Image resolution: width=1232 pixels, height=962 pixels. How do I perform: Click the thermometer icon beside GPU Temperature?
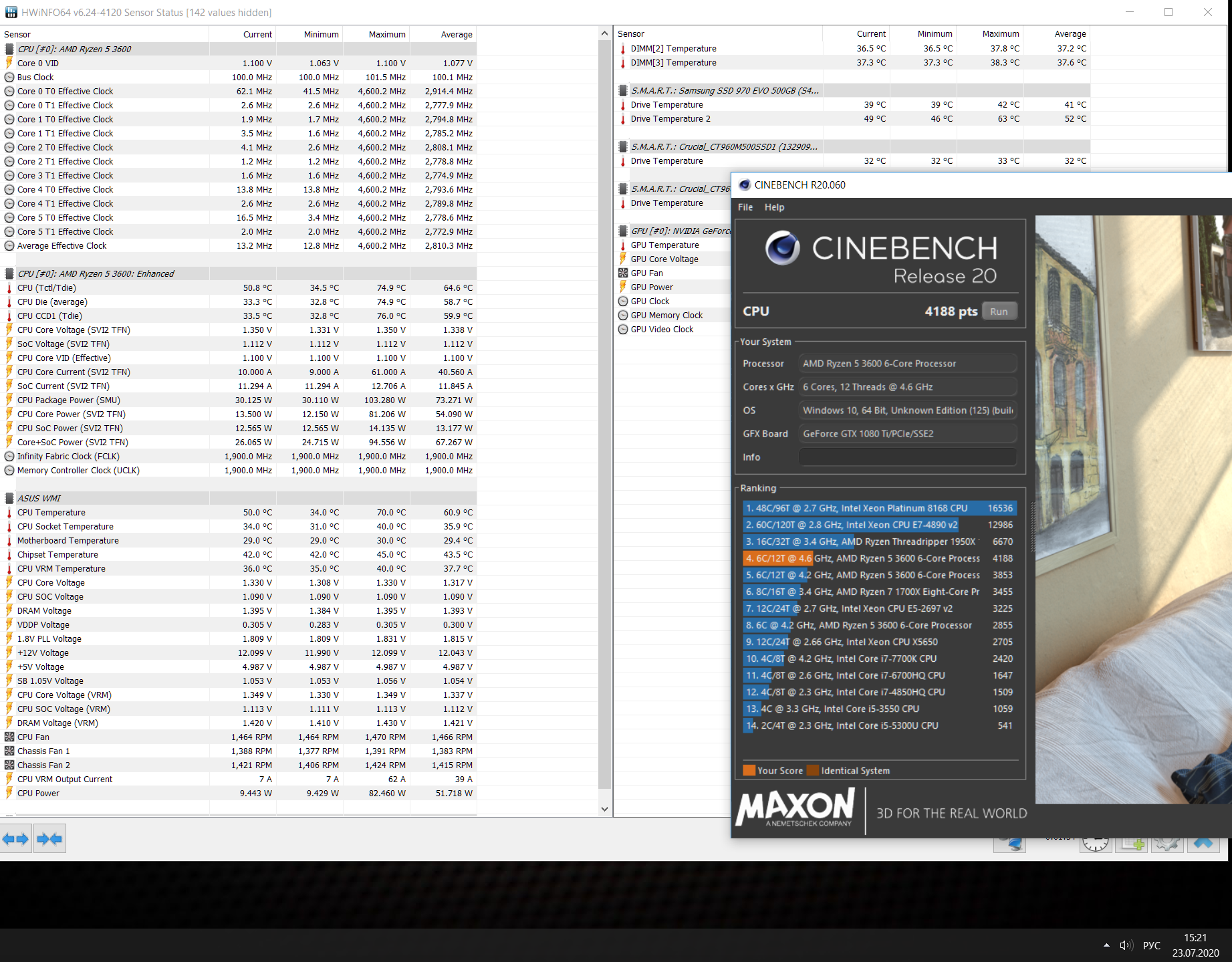[x=623, y=245]
